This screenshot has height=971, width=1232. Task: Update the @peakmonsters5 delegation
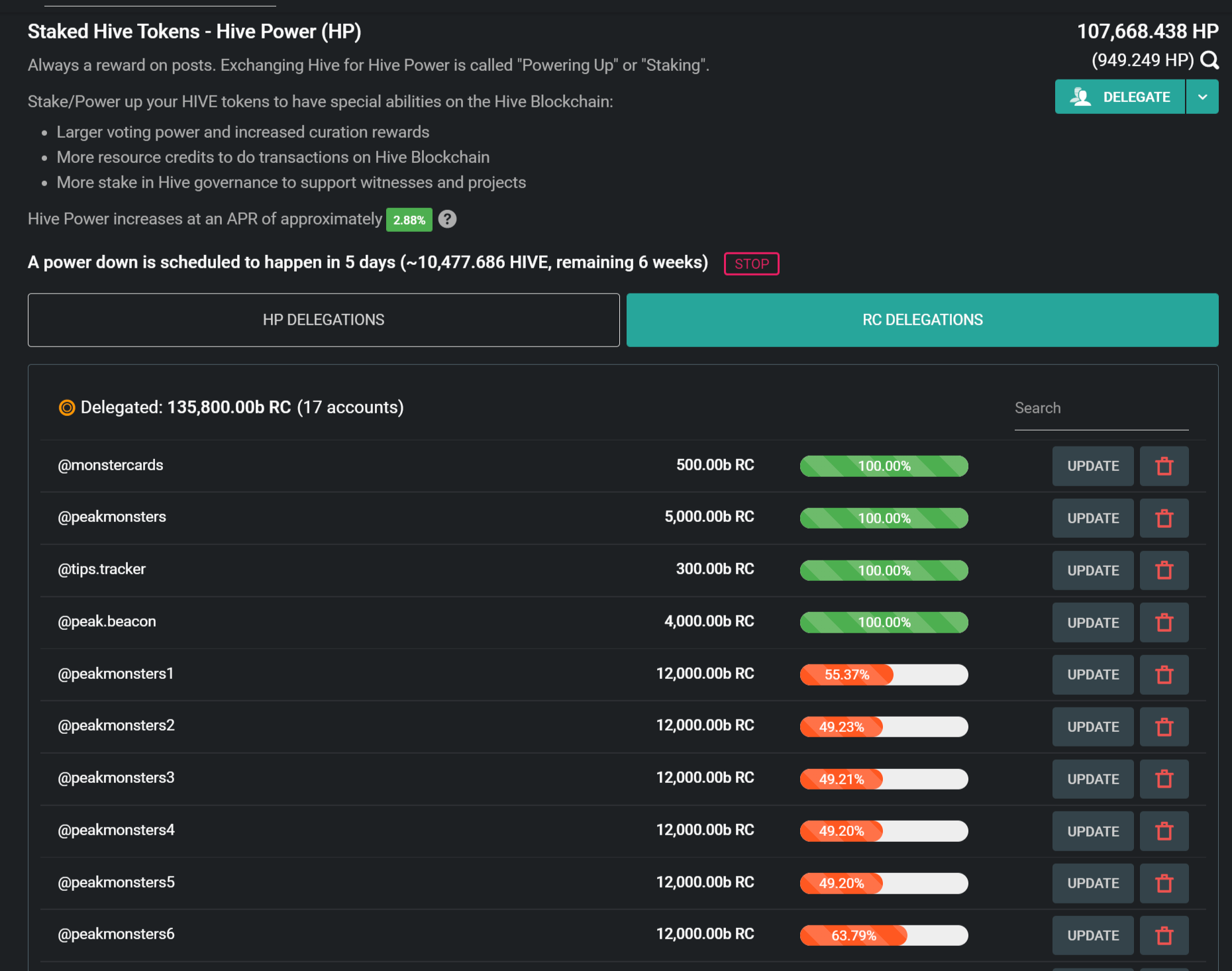click(x=1093, y=884)
